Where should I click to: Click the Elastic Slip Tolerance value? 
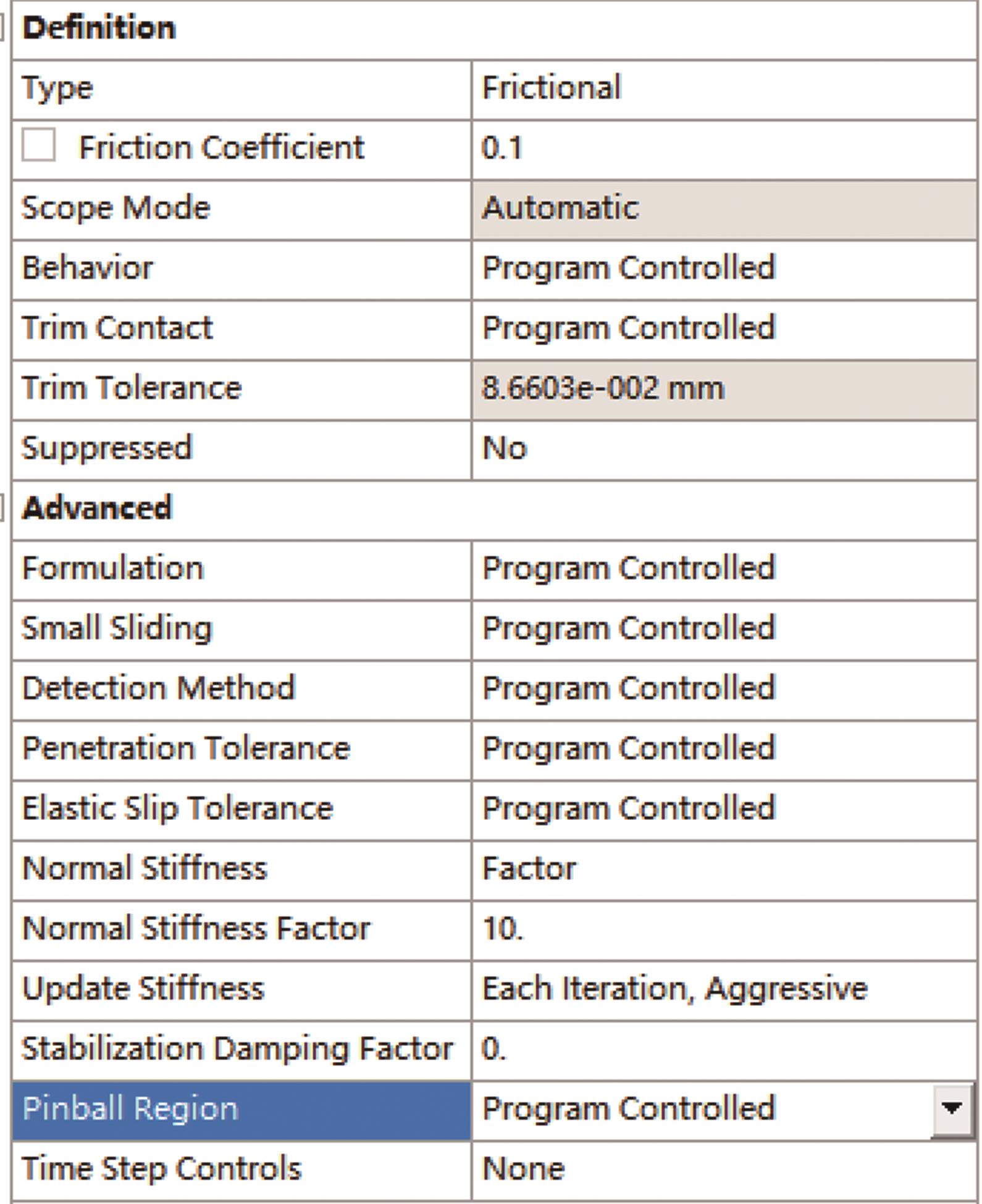[x=723, y=808]
